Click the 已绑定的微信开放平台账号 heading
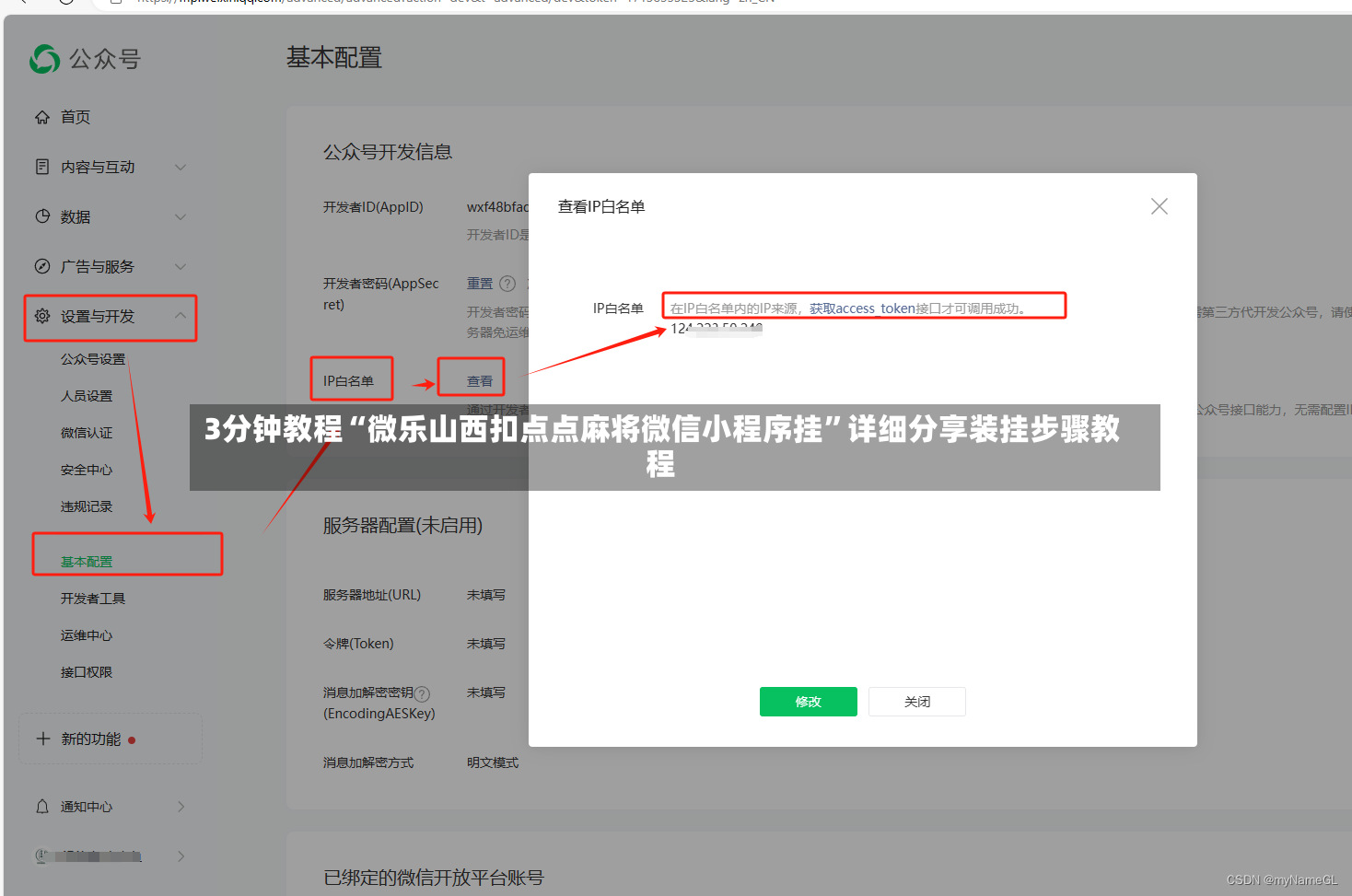The width and height of the screenshot is (1352, 896). 434,878
